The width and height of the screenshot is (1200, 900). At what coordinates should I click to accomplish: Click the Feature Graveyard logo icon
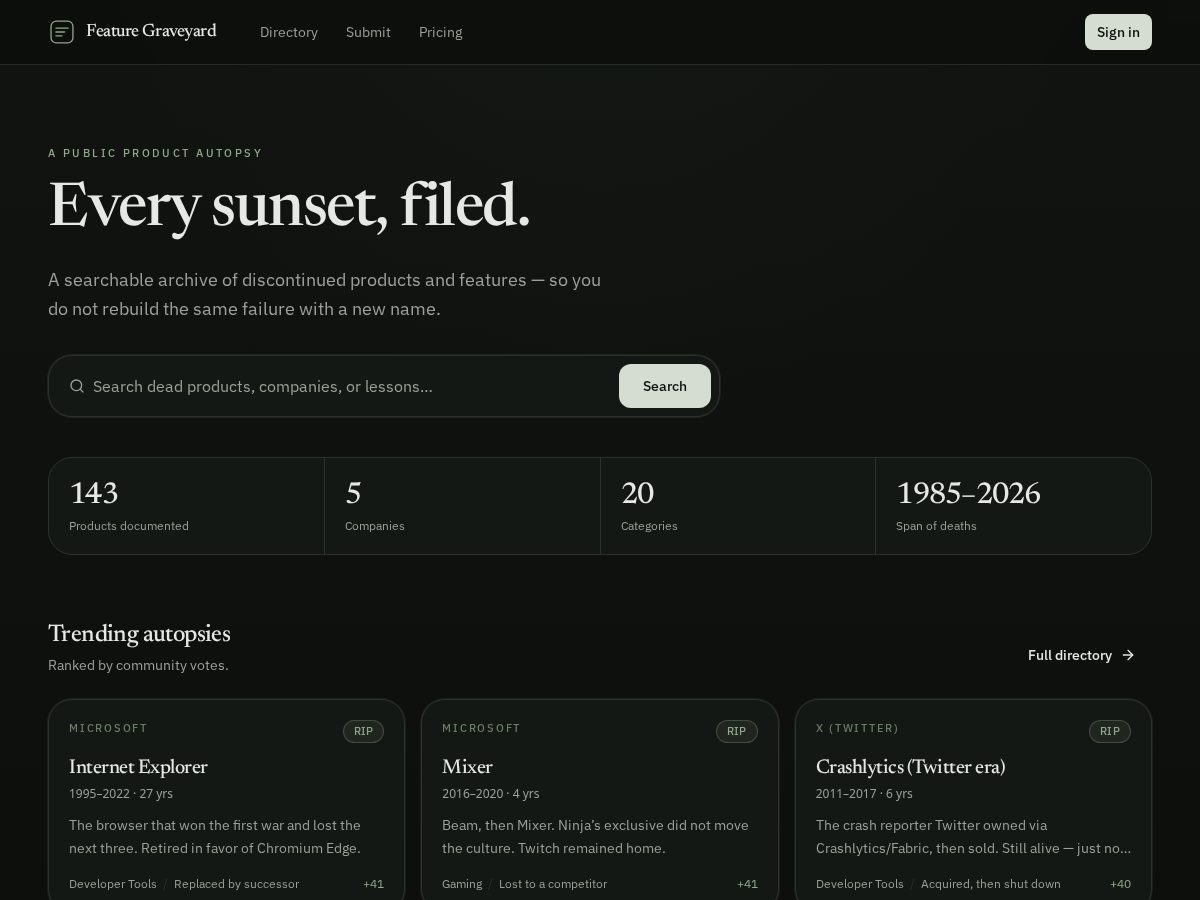62,32
